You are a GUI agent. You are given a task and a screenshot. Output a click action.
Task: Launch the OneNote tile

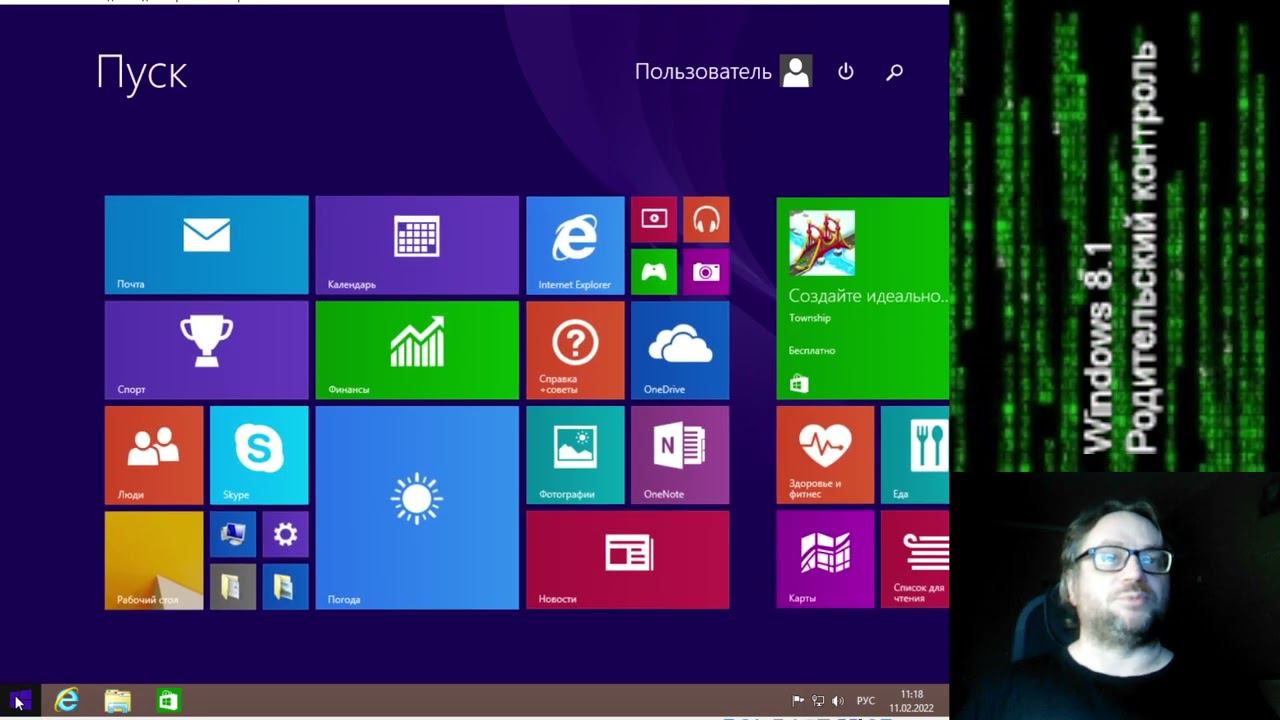point(680,455)
